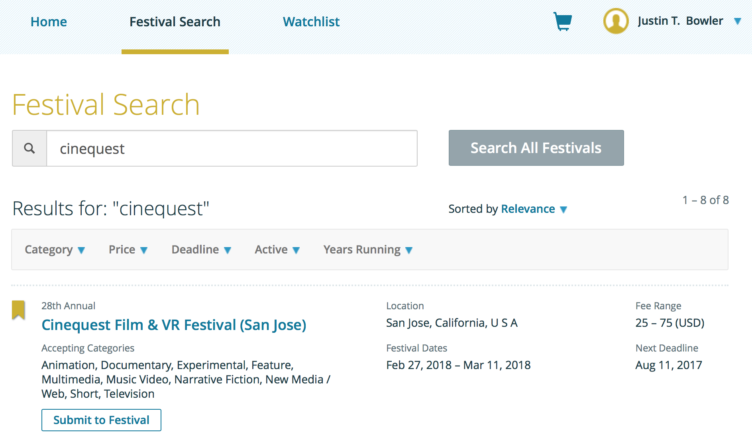Go to the Home tab
This screenshot has height=440, width=752.
[x=49, y=22]
